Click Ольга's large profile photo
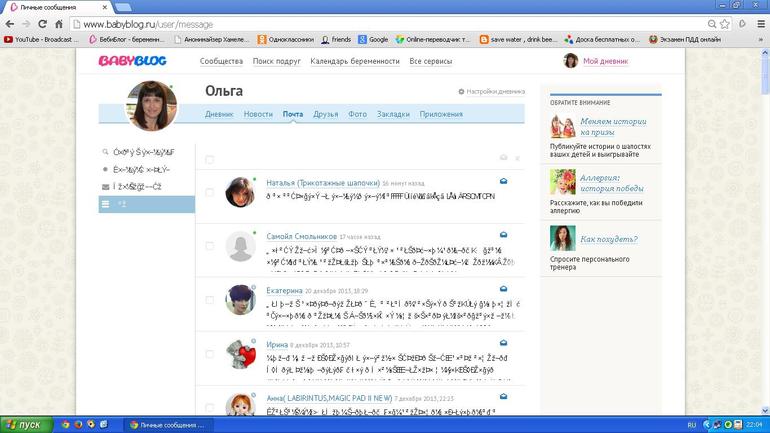Viewport: 770px width, 433px height. tap(152, 106)
